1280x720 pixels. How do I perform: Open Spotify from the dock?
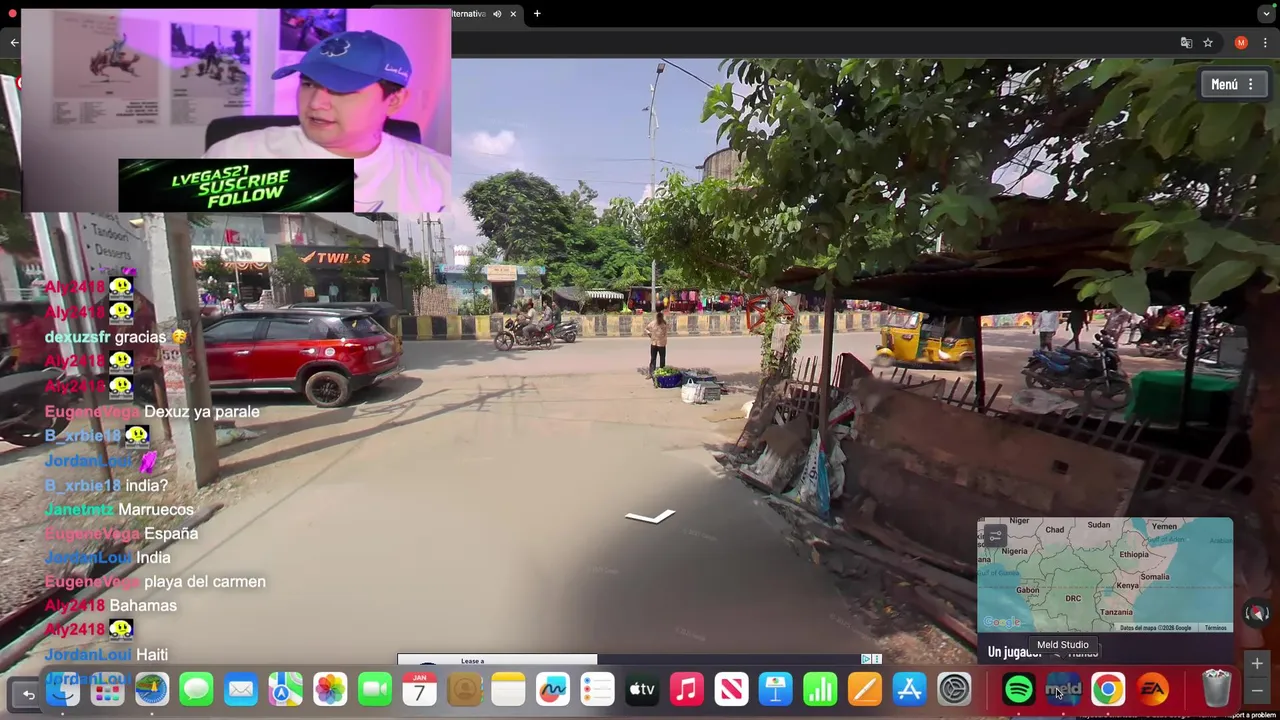tap(1018, 690)
